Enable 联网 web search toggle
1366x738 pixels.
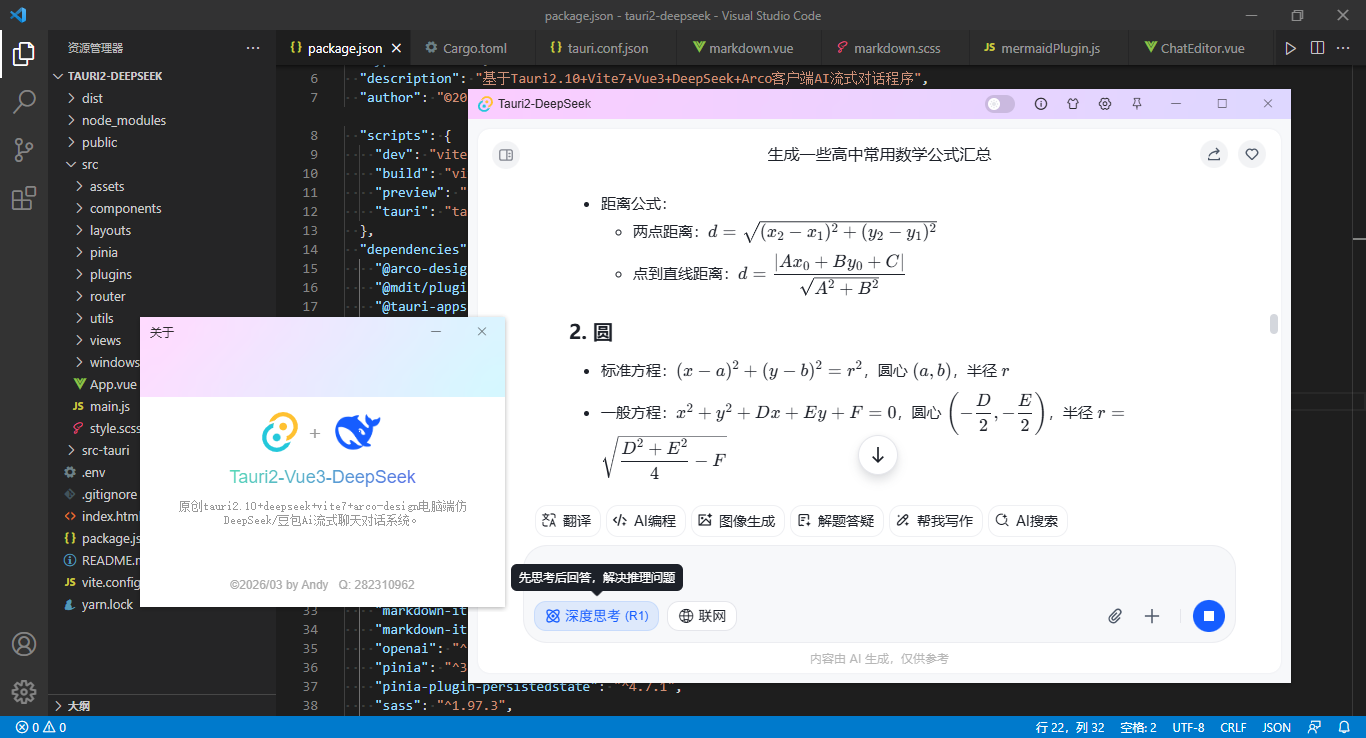point(702,616)
